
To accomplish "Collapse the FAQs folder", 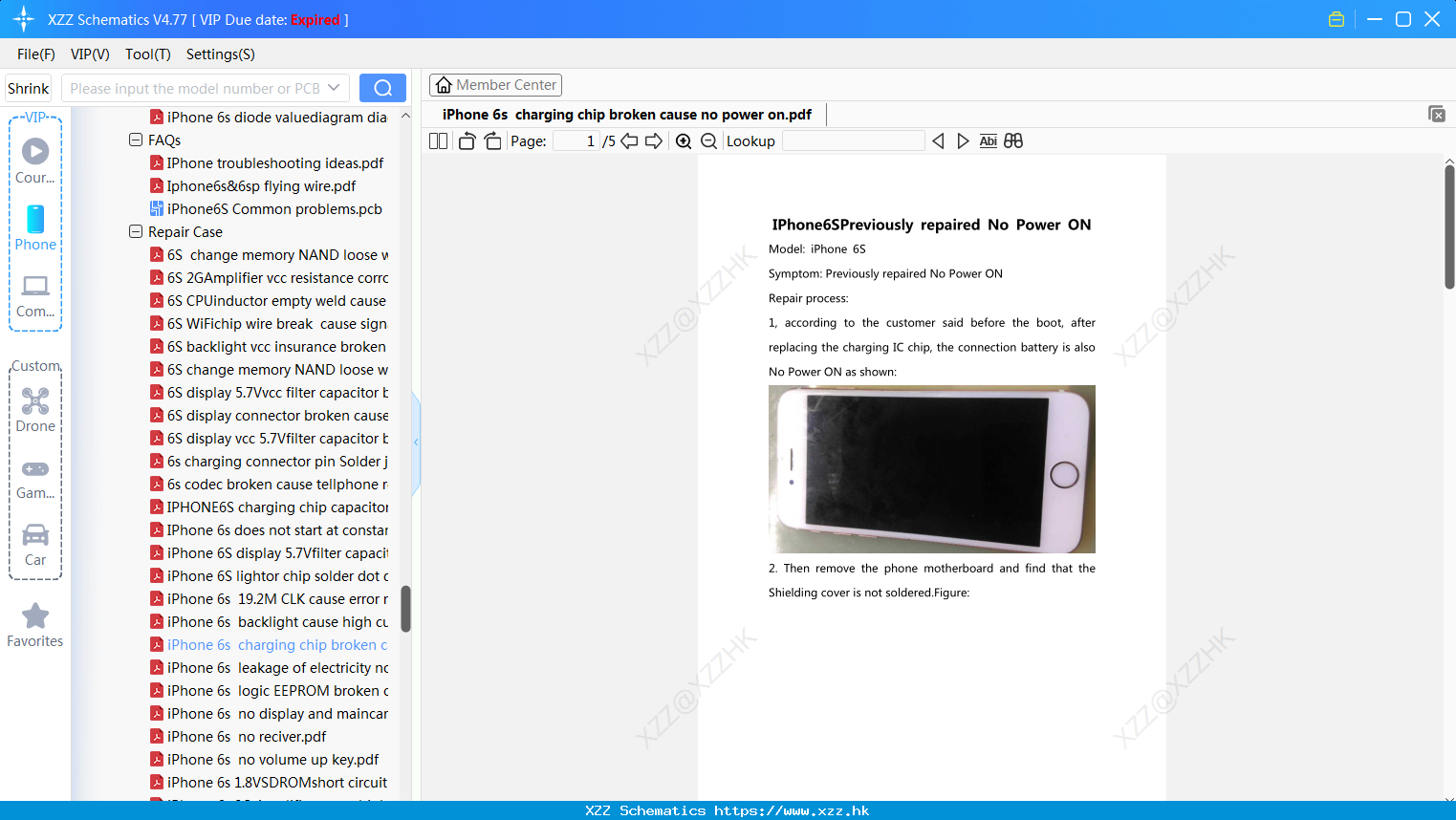I will point(136,140).
